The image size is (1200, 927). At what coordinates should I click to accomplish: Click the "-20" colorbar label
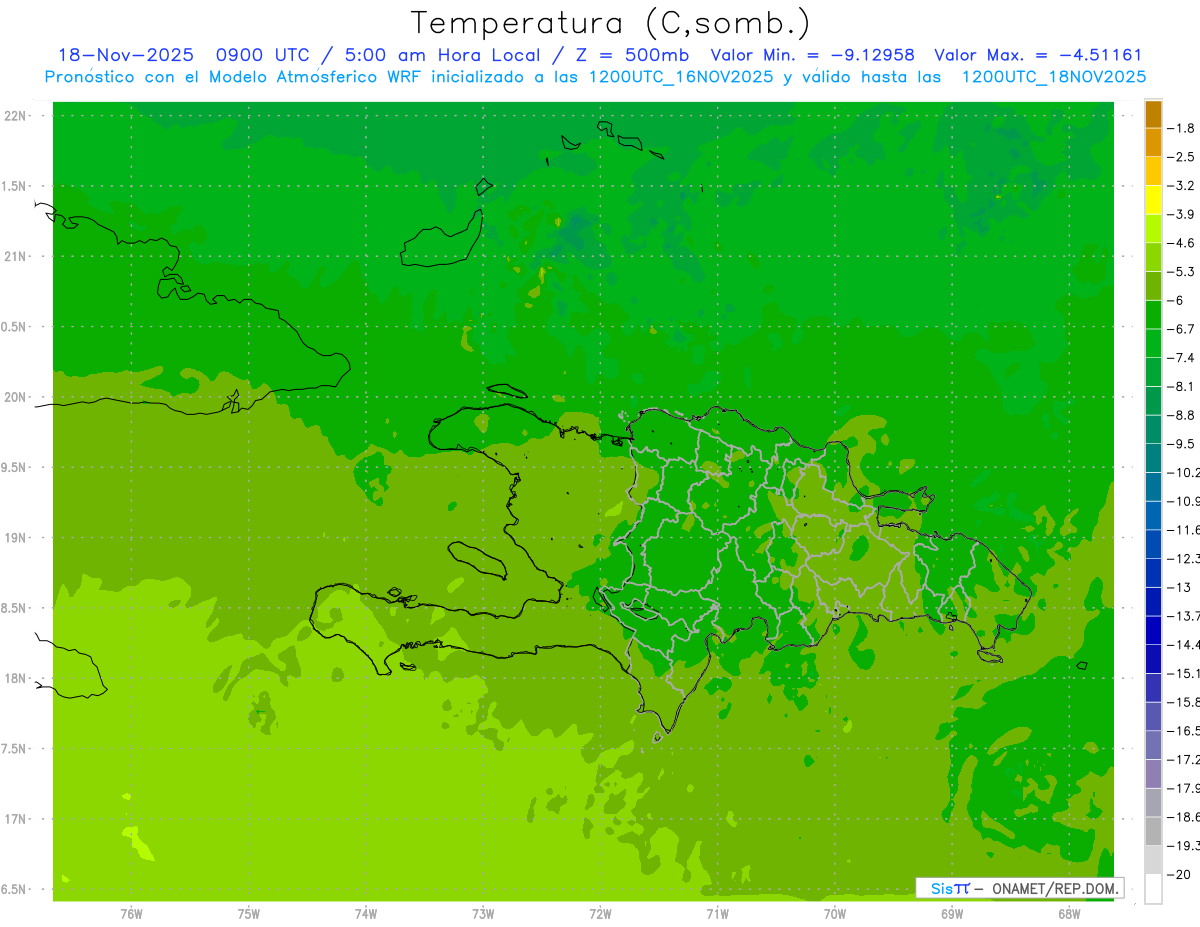[x=1179, y=874]
